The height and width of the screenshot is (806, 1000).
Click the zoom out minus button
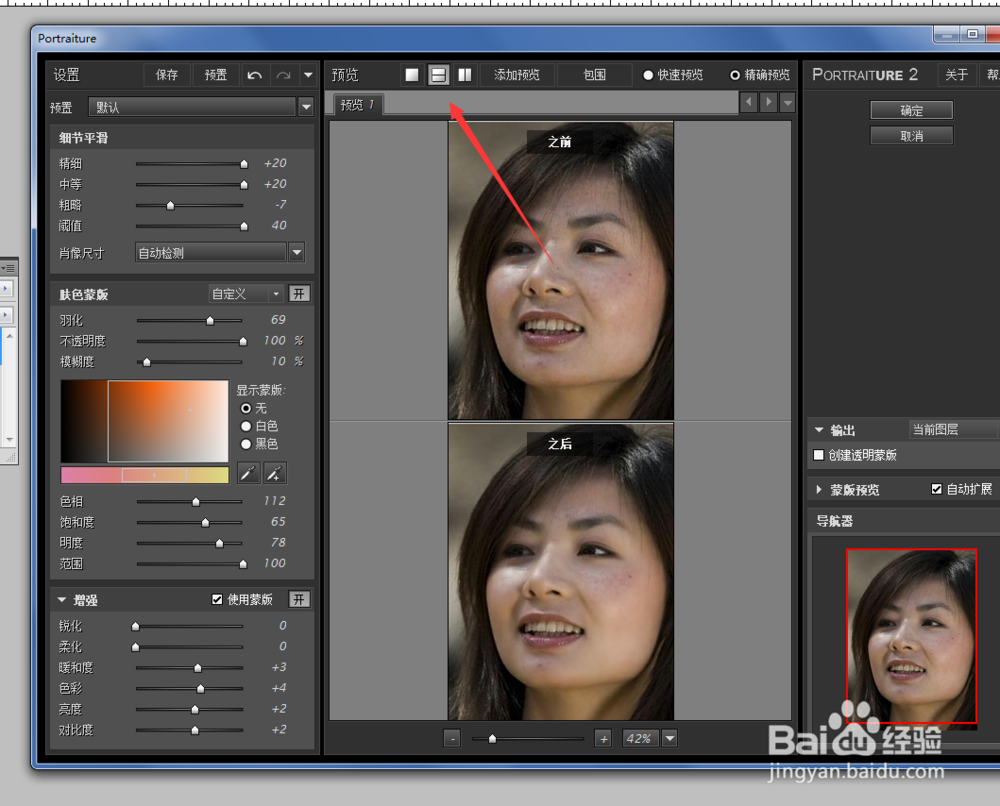coord(452,739)
